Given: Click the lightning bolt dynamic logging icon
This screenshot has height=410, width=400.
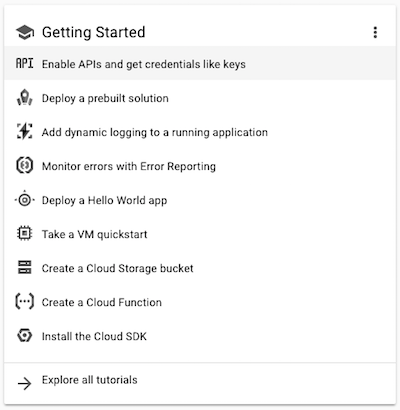Looking at the screenshot, I should pyautogui.click(x=25, y=131).
